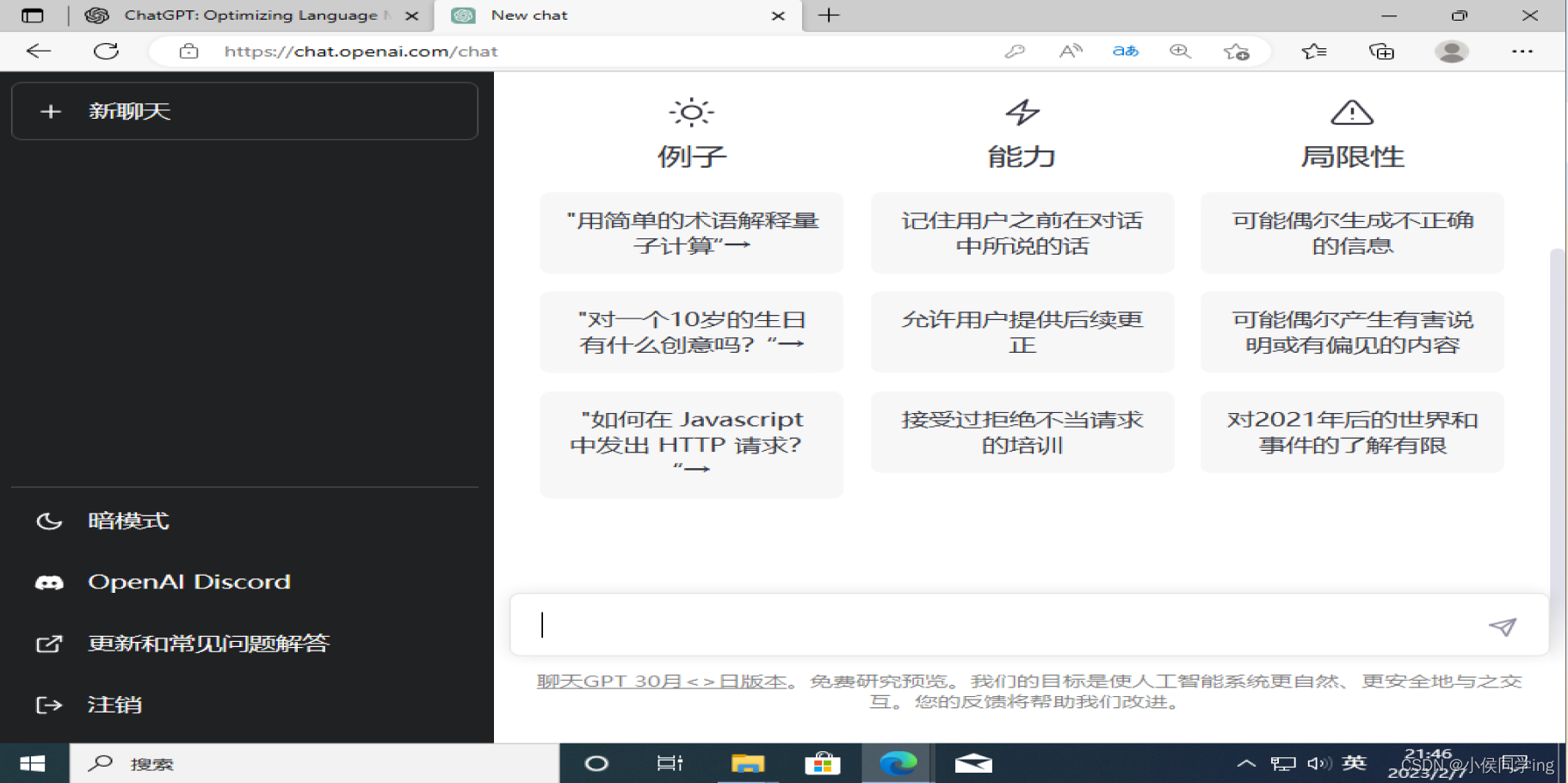The height and width of the screenshot is (783, 1568).
Task: Open Settings and more menu
Action: click(1522, 52)
